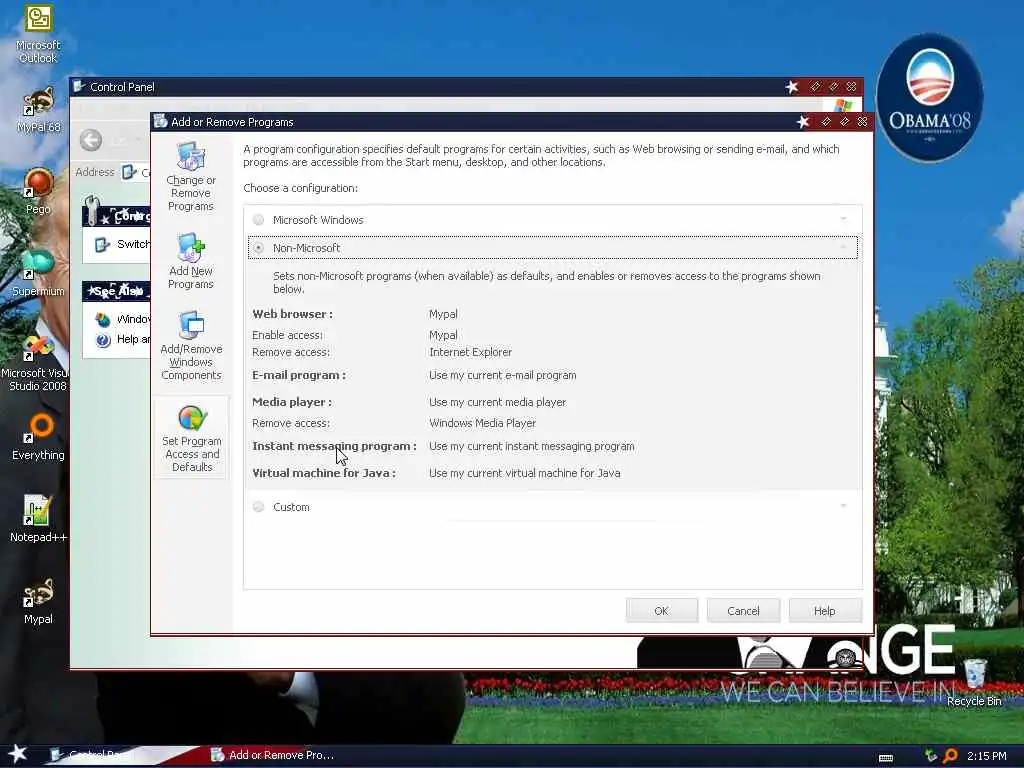Click the green network tray icon
Viewport: 1024px width, 768px height.
(x=931, y=756)
